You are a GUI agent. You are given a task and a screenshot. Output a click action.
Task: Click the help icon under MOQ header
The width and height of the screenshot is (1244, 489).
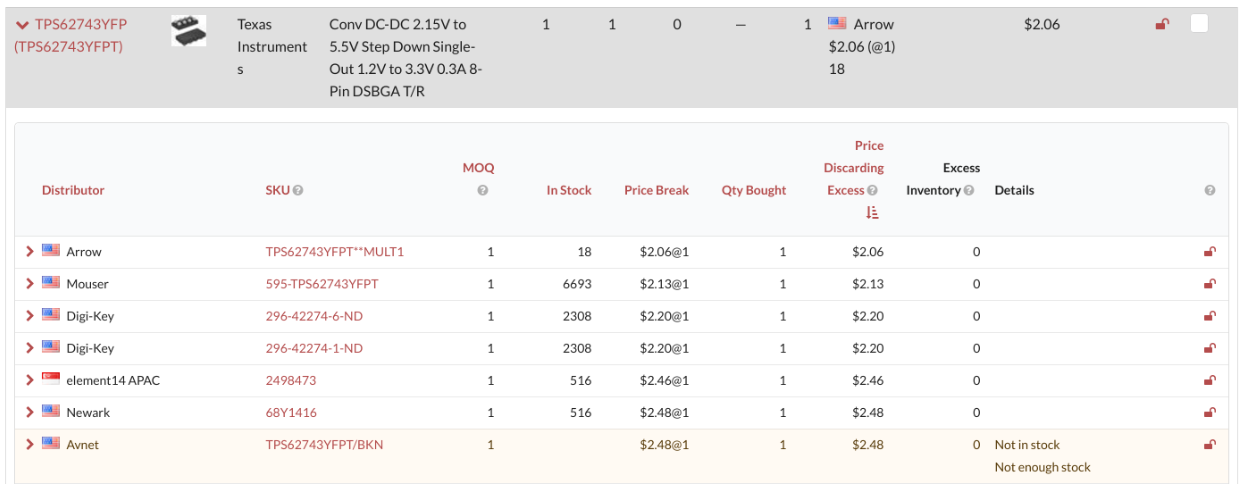pyautogui.click(x=483, y=191)
